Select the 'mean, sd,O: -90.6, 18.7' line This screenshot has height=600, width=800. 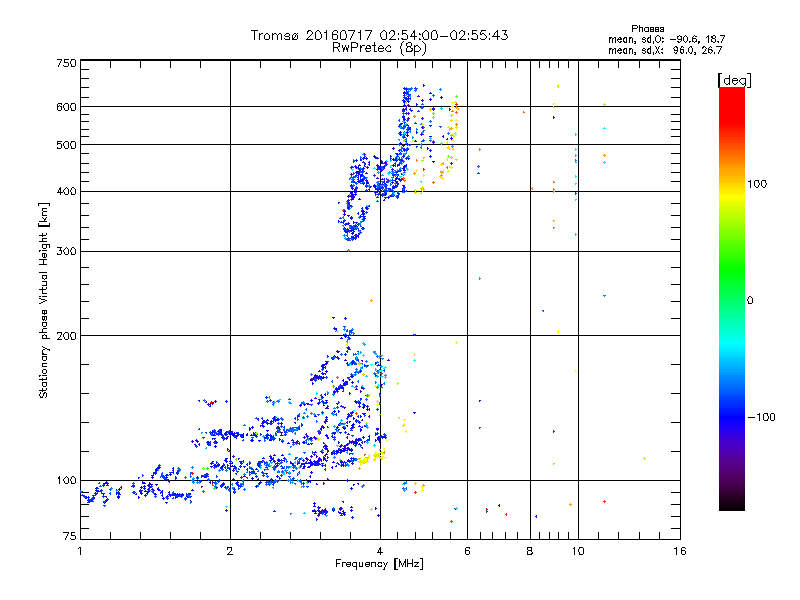click(x=666, y=39)
